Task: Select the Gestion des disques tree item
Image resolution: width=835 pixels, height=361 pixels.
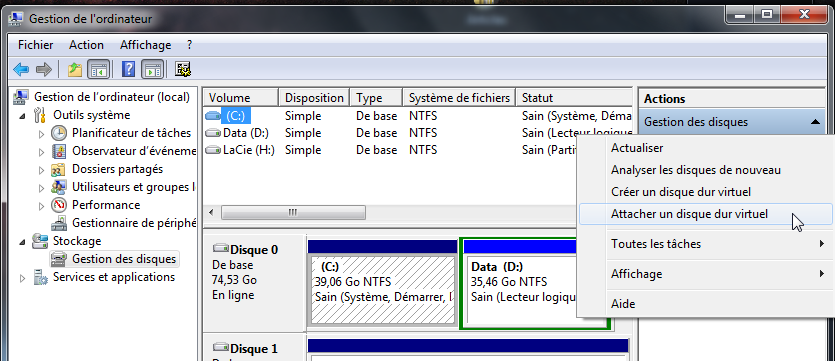Action: (124, 259)
